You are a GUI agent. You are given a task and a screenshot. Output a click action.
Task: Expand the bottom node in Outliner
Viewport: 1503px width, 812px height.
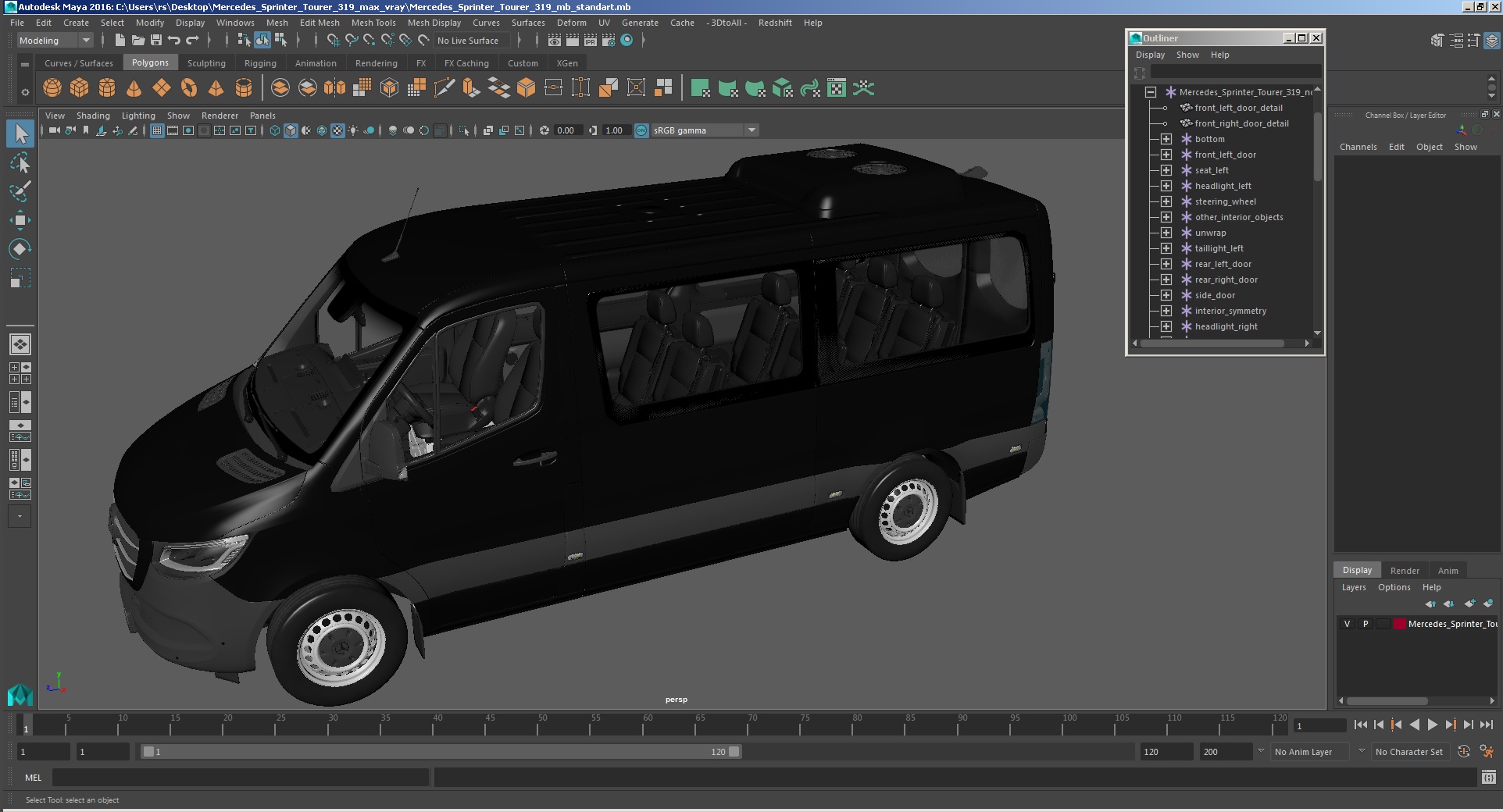[x=1166, y=139]
